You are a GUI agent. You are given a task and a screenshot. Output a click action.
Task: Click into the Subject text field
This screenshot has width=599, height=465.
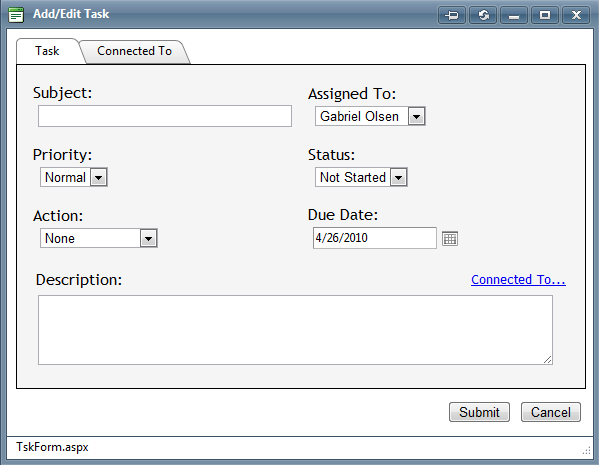[x=165, y=116]
